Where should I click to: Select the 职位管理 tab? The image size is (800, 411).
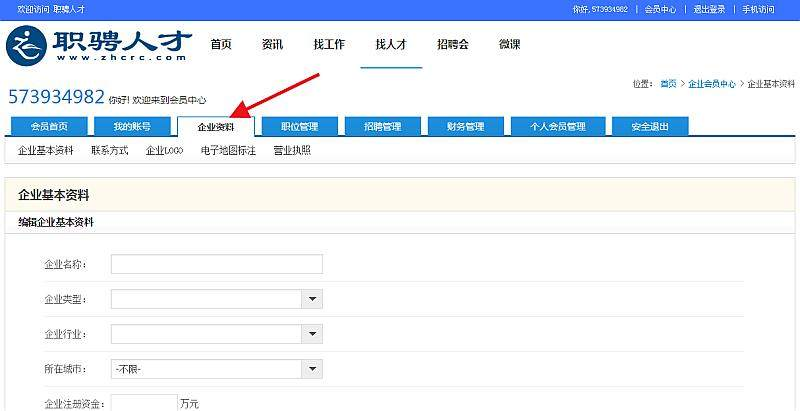(x=299, y=127)
